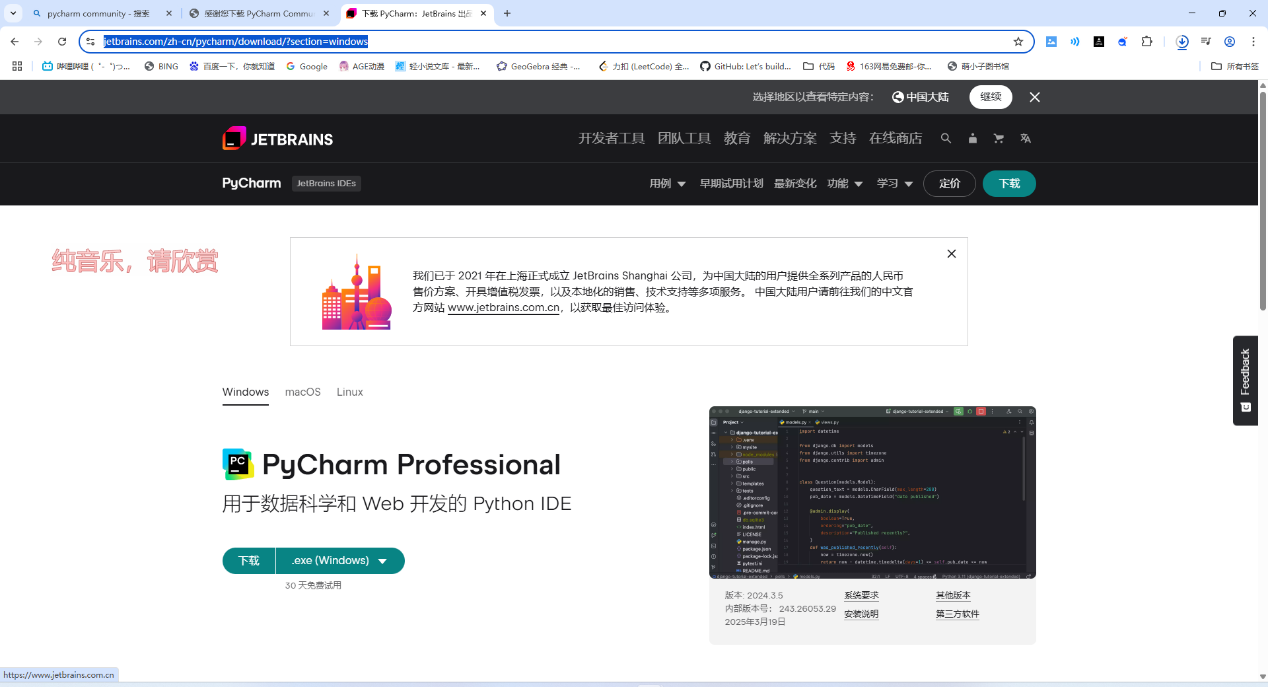
Task: Open the 第三方软件 link
Action: [958, 614]
